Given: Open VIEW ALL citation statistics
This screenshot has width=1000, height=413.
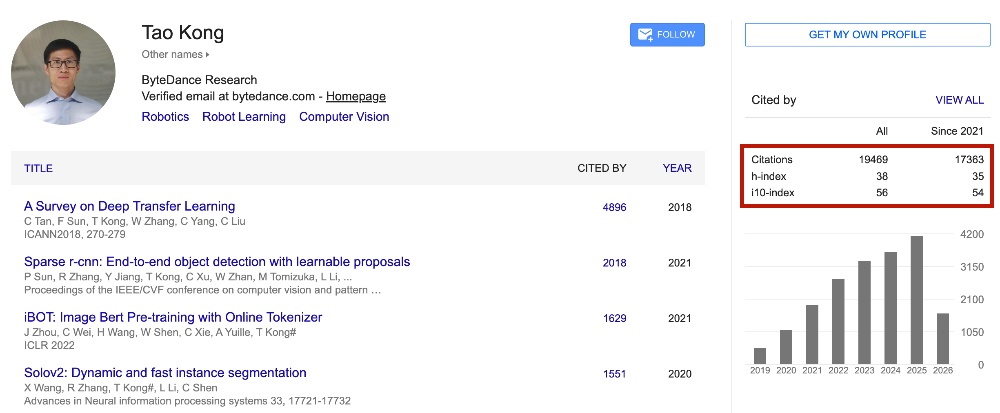Looking at the screenshot, I should [959, 100].
